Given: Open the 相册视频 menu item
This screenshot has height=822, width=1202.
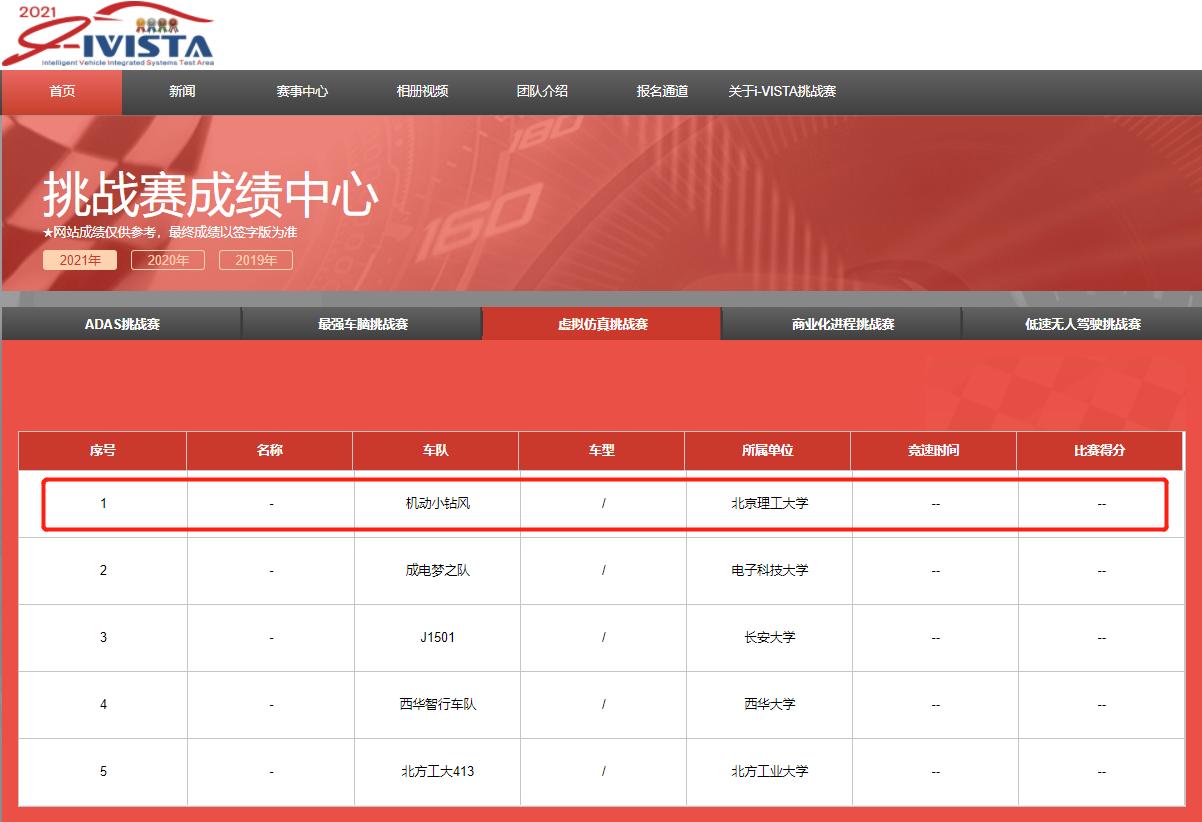Looking at the screenshot, I should click(422, 91).
